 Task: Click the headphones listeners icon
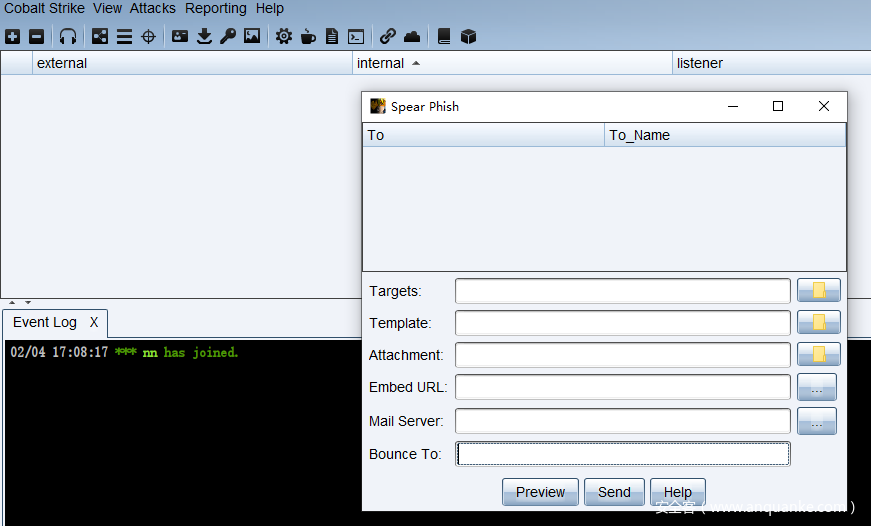[x=68, y=37]
